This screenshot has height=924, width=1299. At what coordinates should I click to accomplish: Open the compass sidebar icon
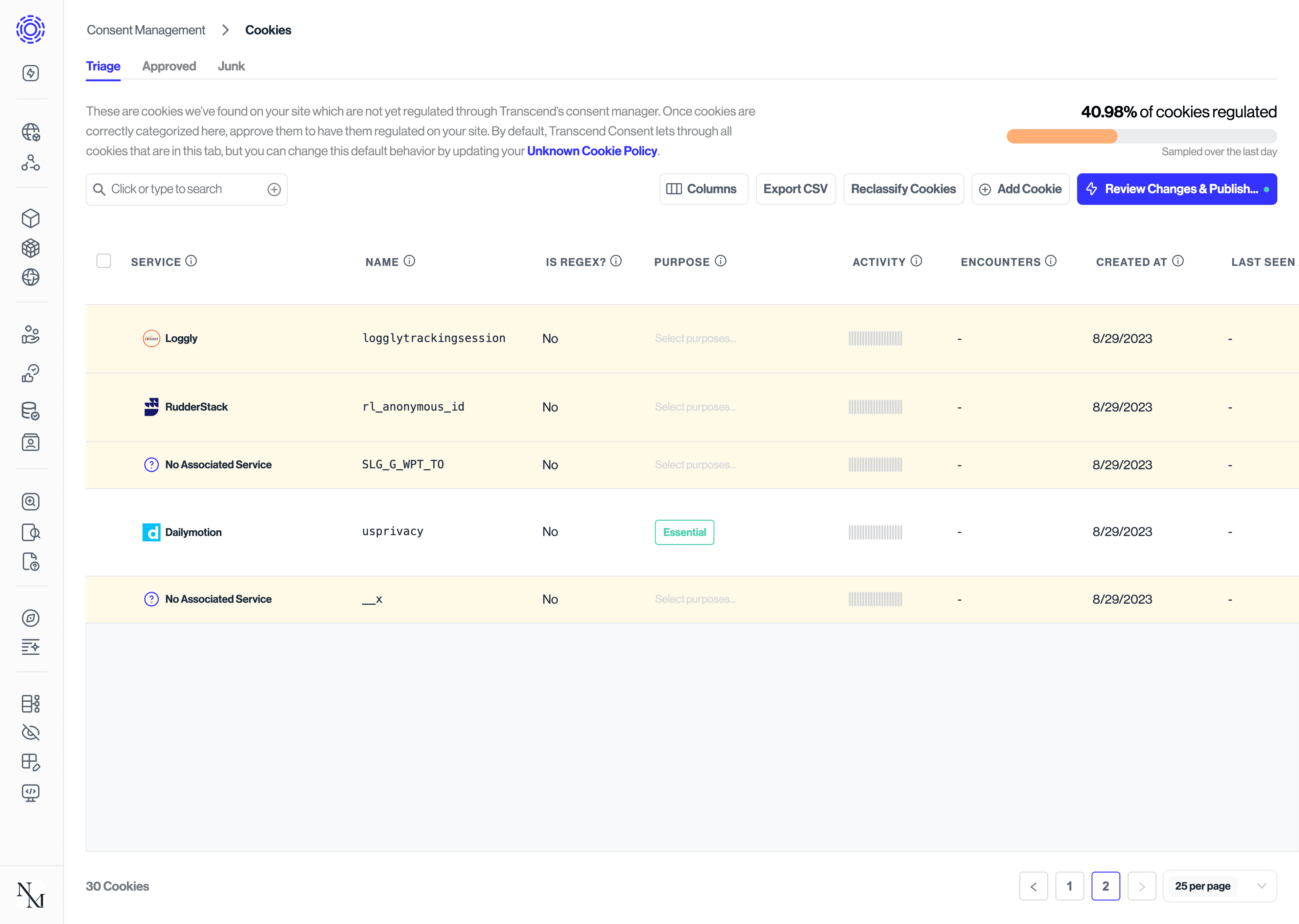31,618
